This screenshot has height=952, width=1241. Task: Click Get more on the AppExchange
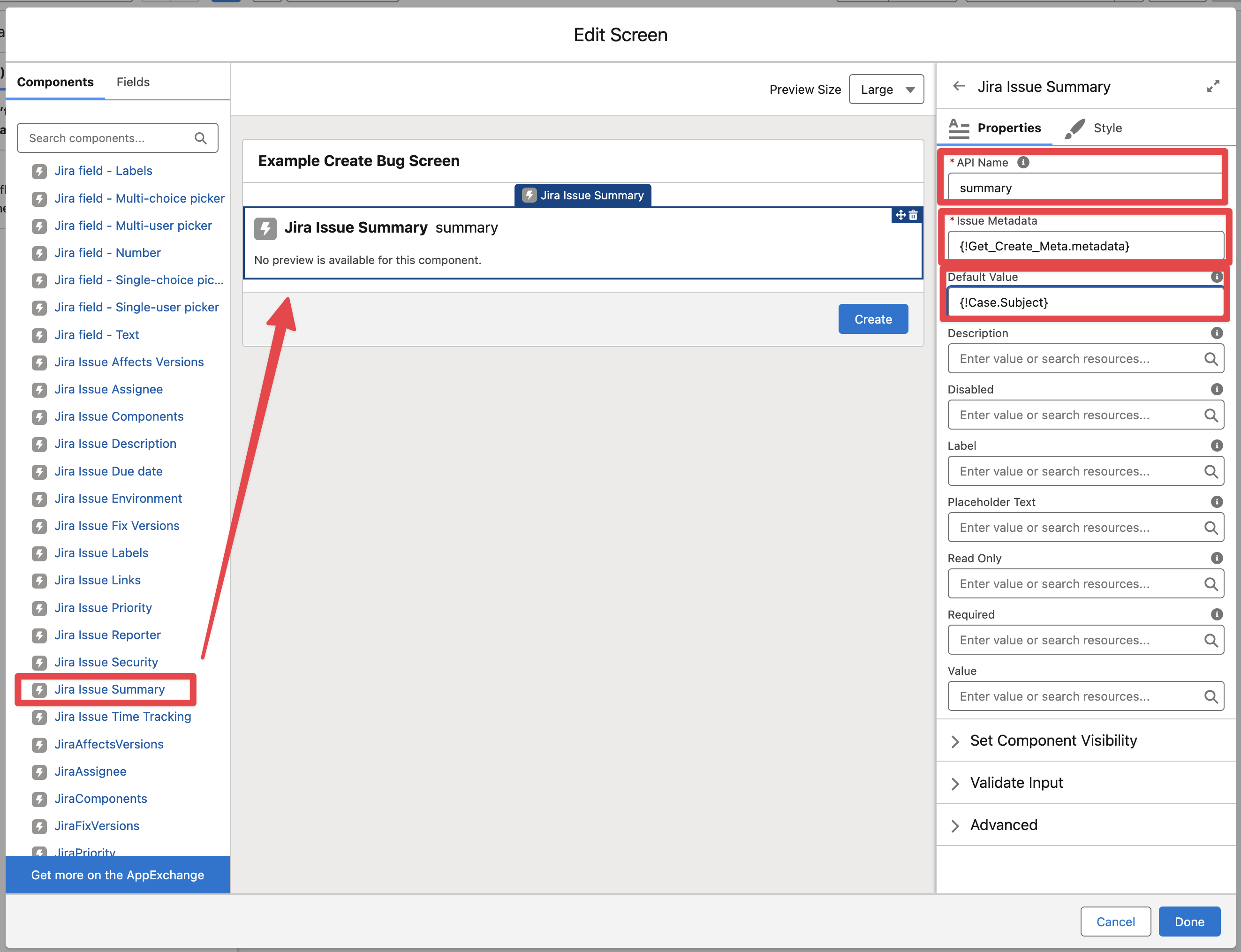[x=117, y=875]
